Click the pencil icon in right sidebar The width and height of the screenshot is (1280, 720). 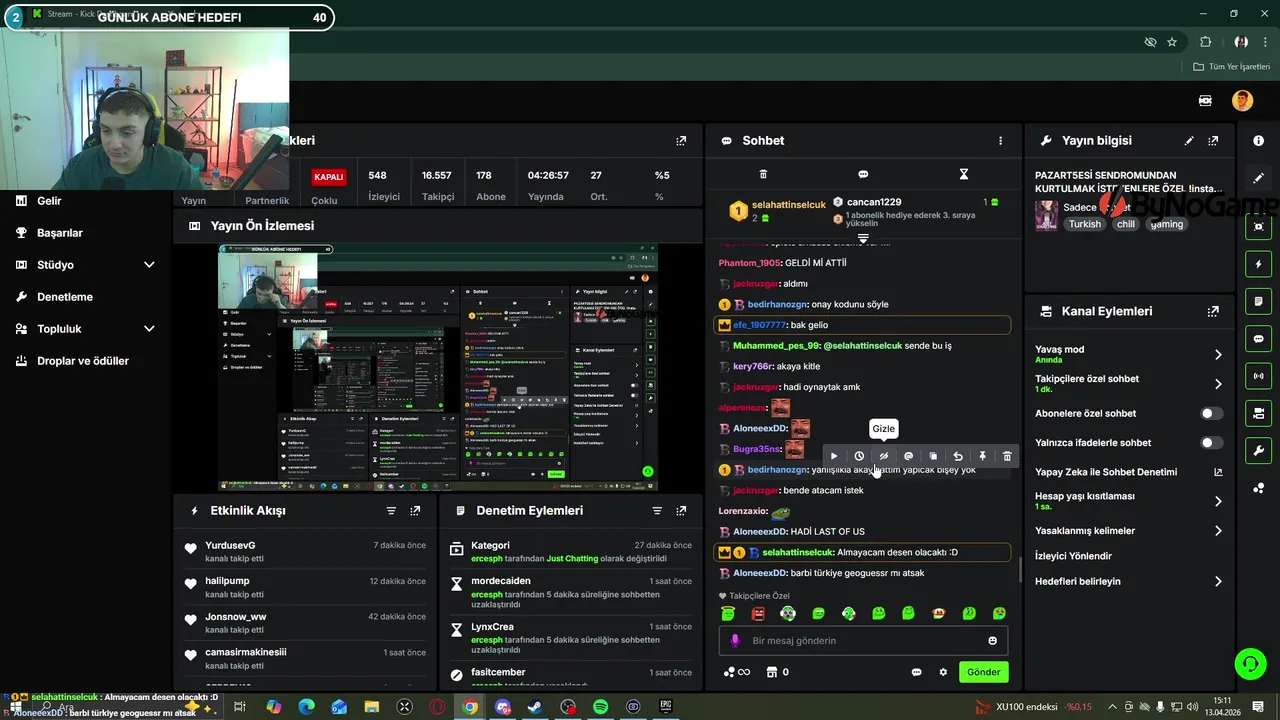pos(1258,178)
